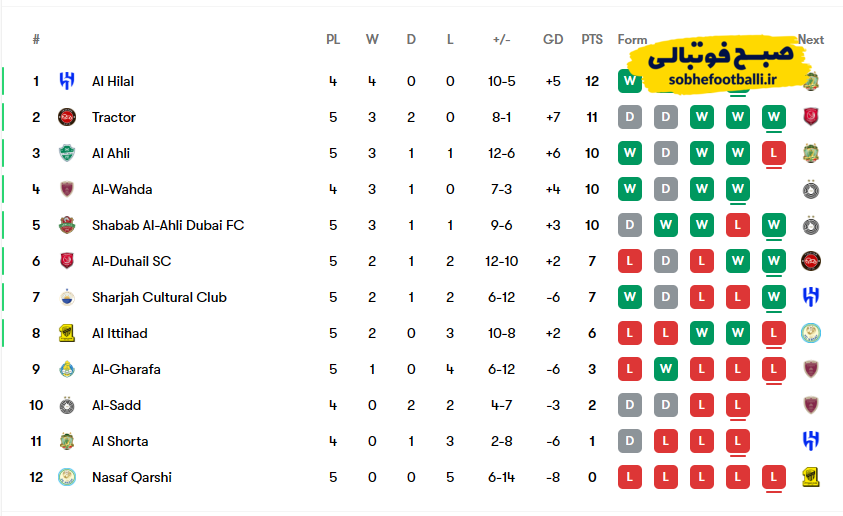This screenshot has height=516, width=843.
Task: Click the Tractor club crest
Action: pyautogui.click(x=67, y=117)
